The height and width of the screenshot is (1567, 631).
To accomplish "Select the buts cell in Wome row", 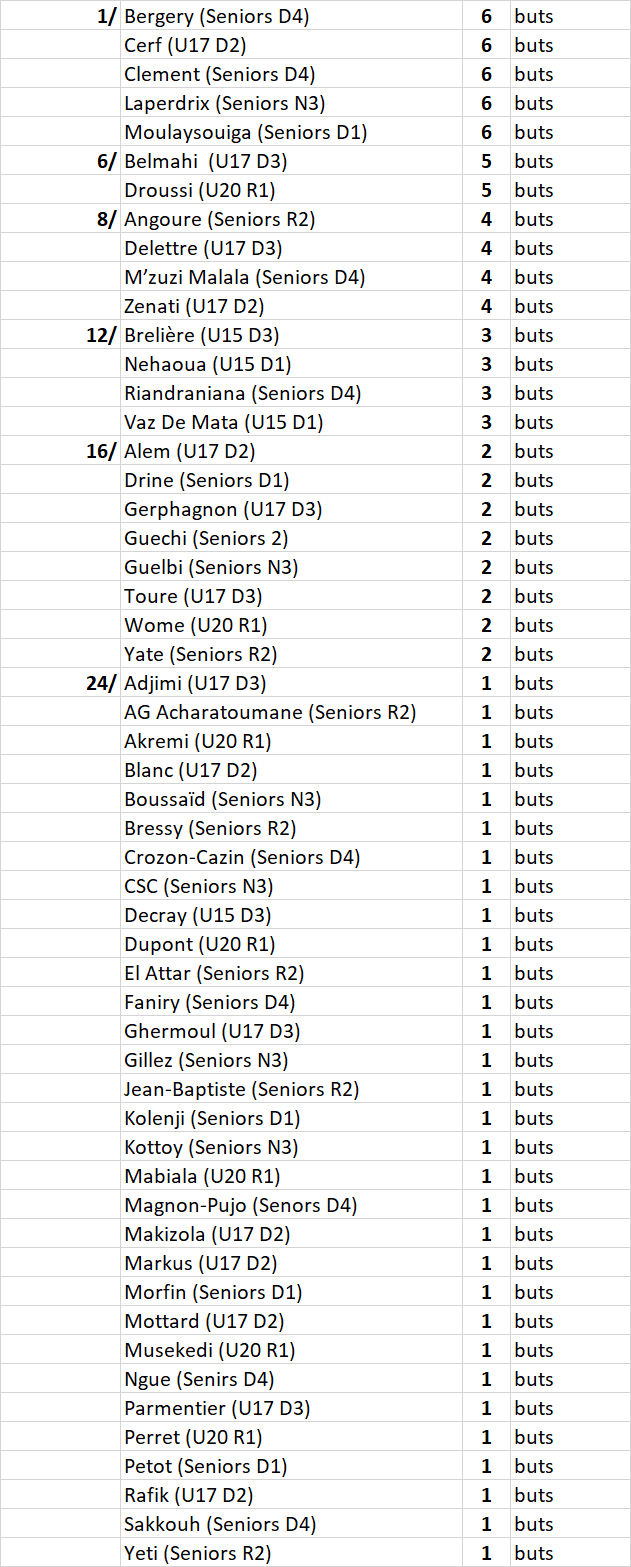I will tap(570, 625).
